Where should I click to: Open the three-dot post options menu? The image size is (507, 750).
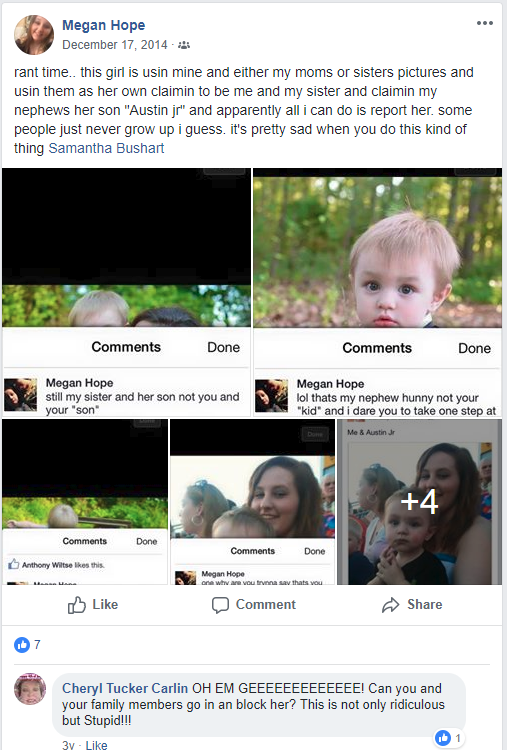point(485,23)
